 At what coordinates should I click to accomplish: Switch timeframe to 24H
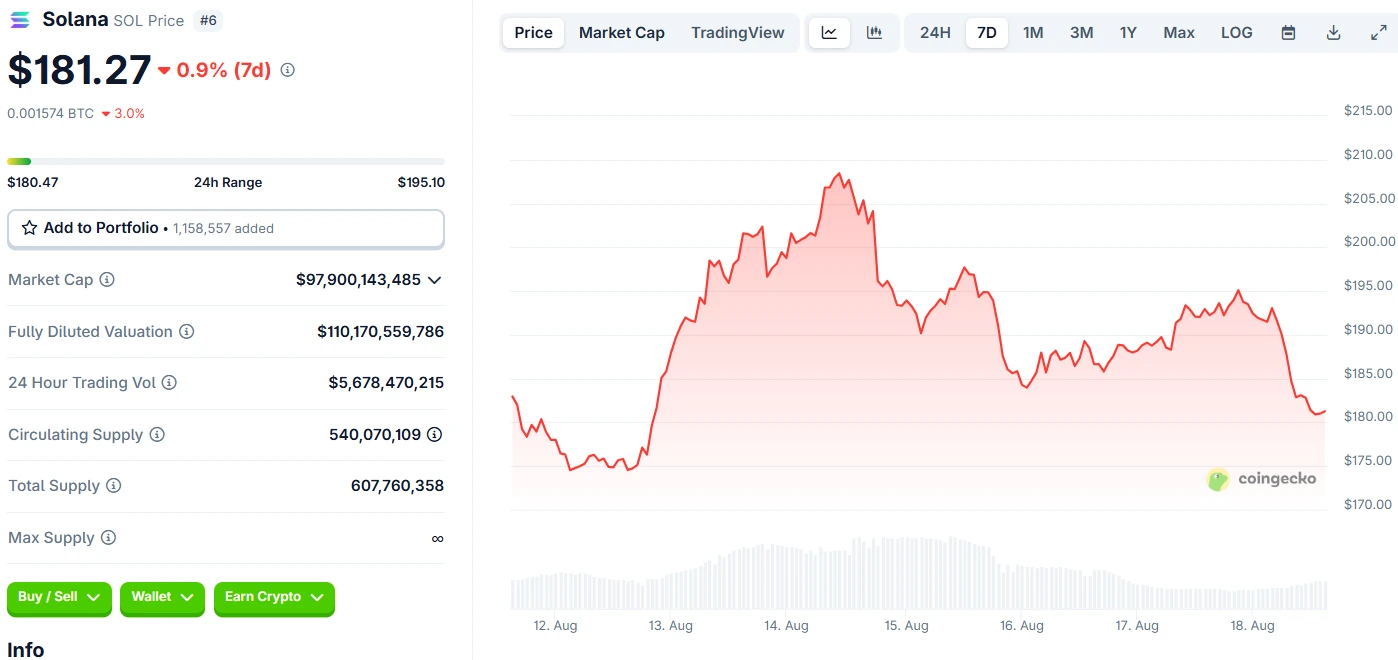(x=934, y=32)
